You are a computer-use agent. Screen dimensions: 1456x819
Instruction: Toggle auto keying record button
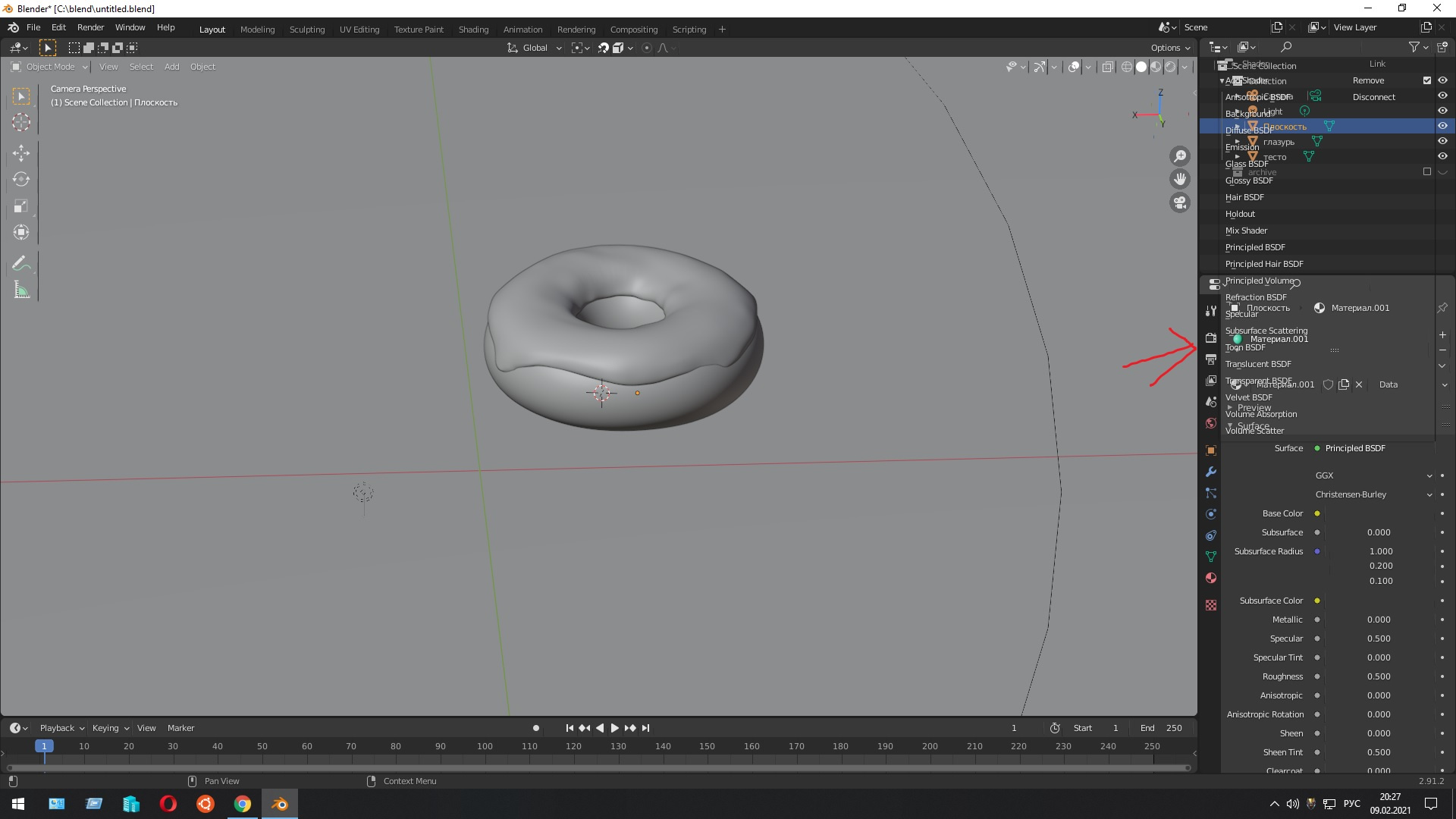click(536, 728)
